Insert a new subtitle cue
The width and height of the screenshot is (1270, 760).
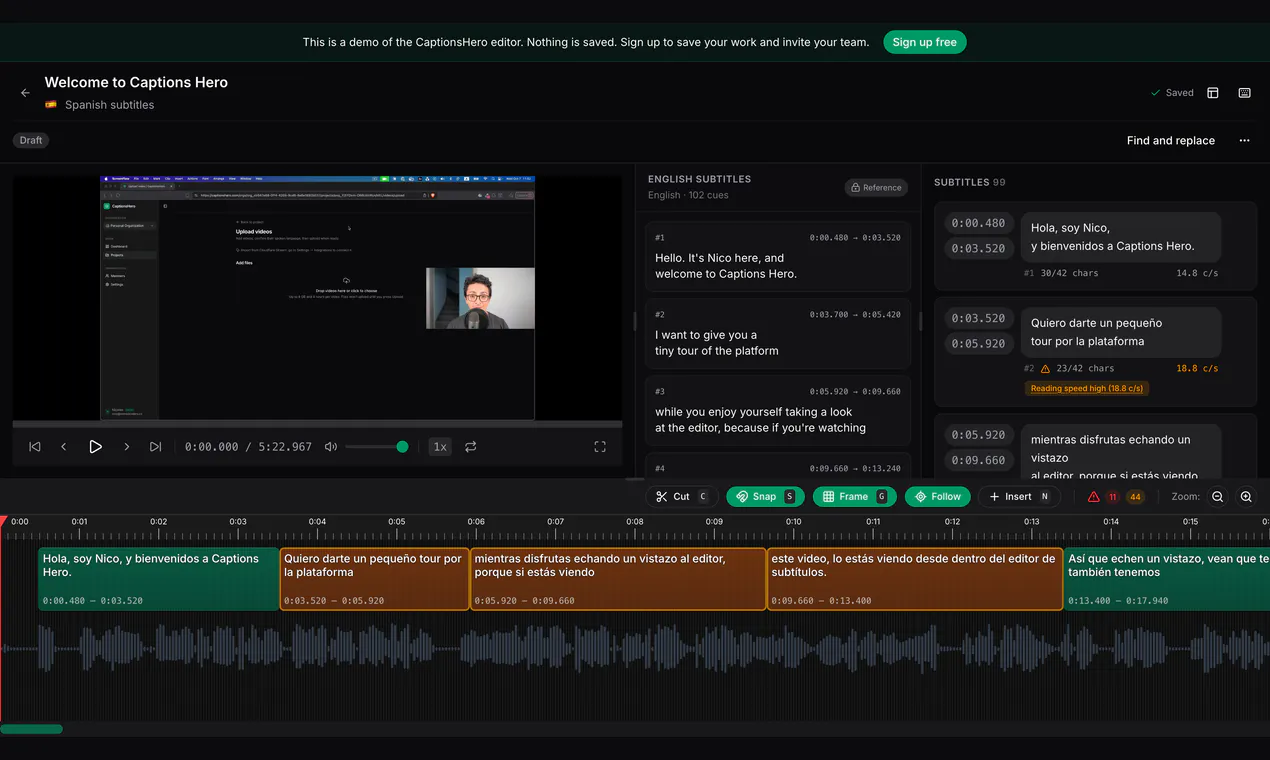(1019, 497)
